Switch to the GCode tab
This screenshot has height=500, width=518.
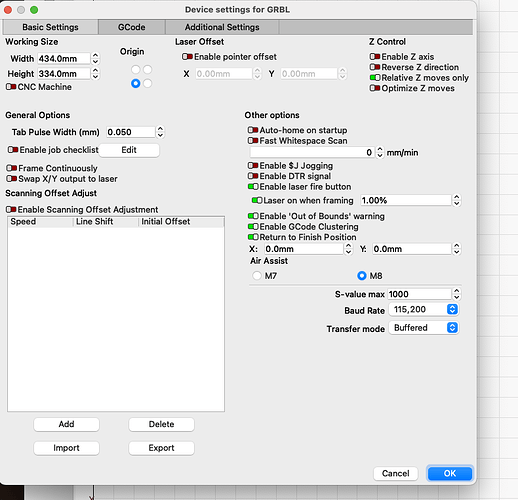[132, 27]
